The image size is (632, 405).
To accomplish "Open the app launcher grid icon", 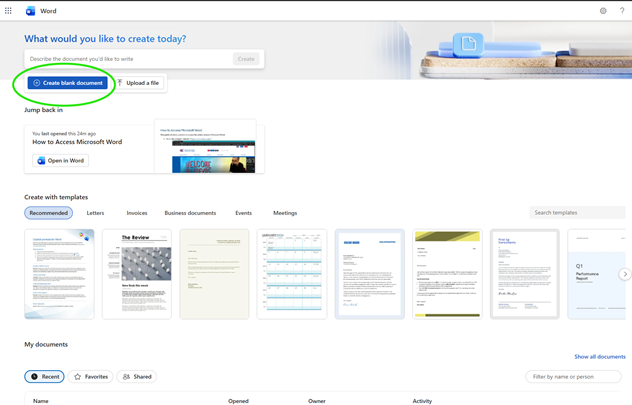I will pos(8,11).
